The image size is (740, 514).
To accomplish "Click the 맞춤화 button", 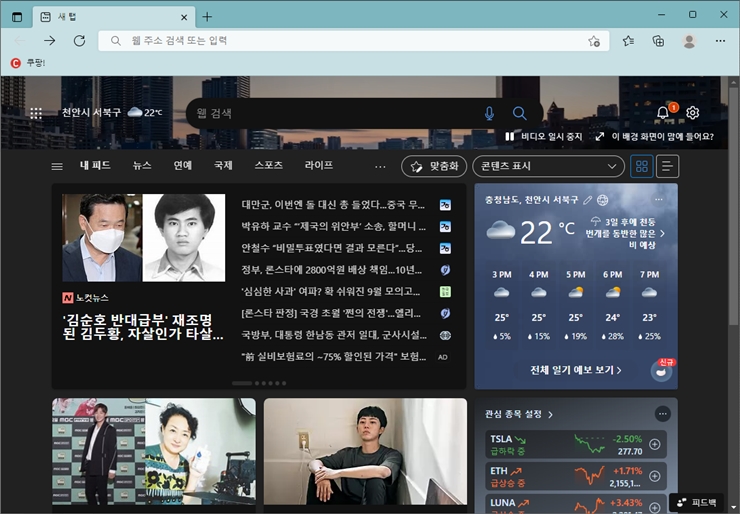I will coord(434,166).
